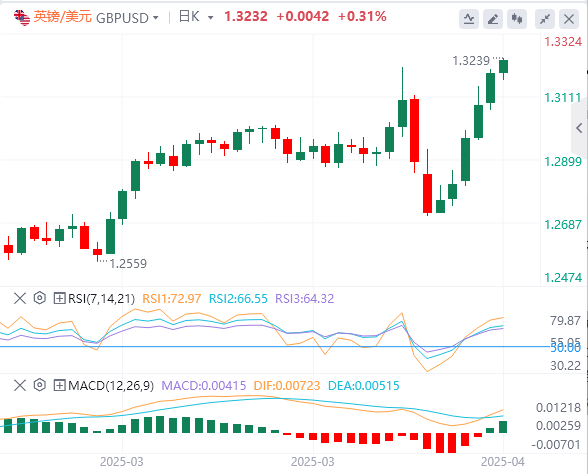588x474 pixels.
Task: Click the latest candle near 1.3239
Action: (x=503, y=67)
